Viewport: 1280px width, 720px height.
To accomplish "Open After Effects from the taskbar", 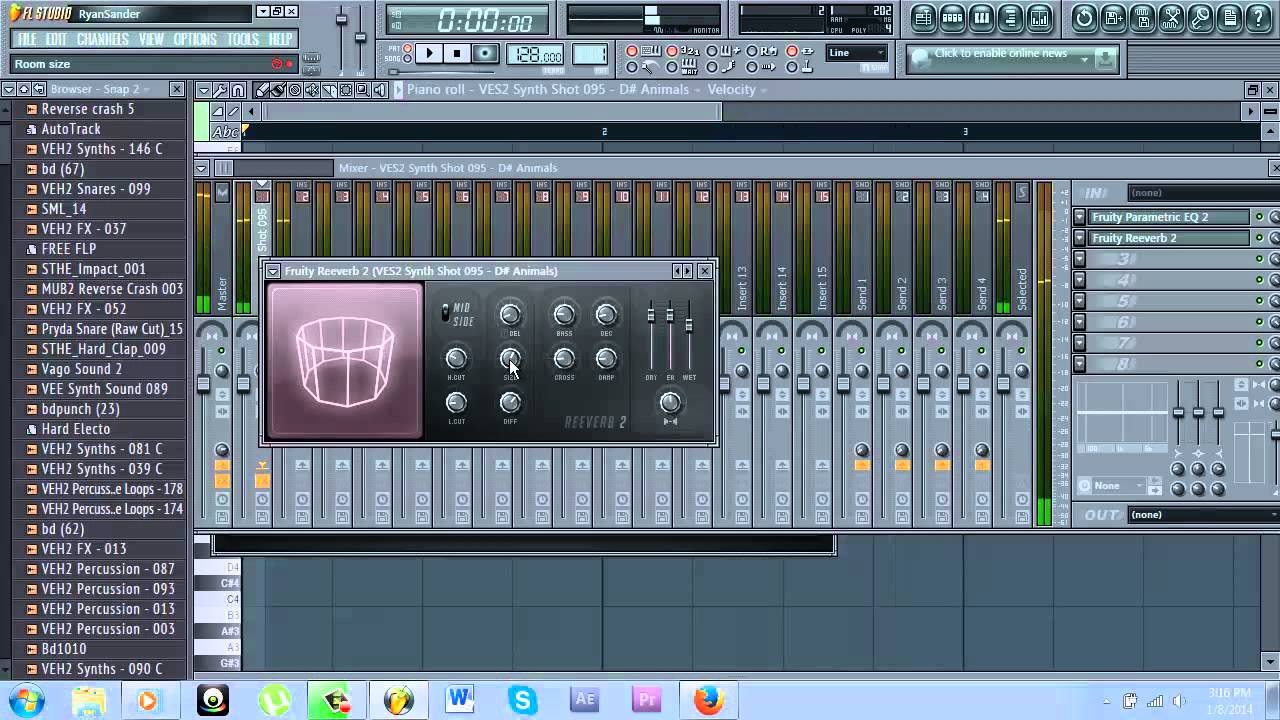I will pyautogui.click(x=585, y=700).
